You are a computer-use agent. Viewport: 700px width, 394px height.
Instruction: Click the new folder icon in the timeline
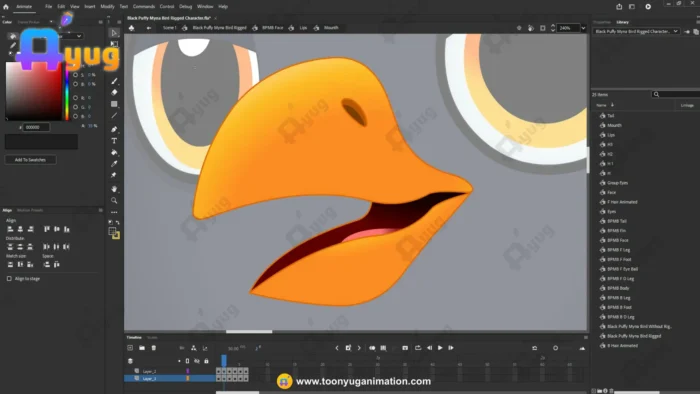142,348
